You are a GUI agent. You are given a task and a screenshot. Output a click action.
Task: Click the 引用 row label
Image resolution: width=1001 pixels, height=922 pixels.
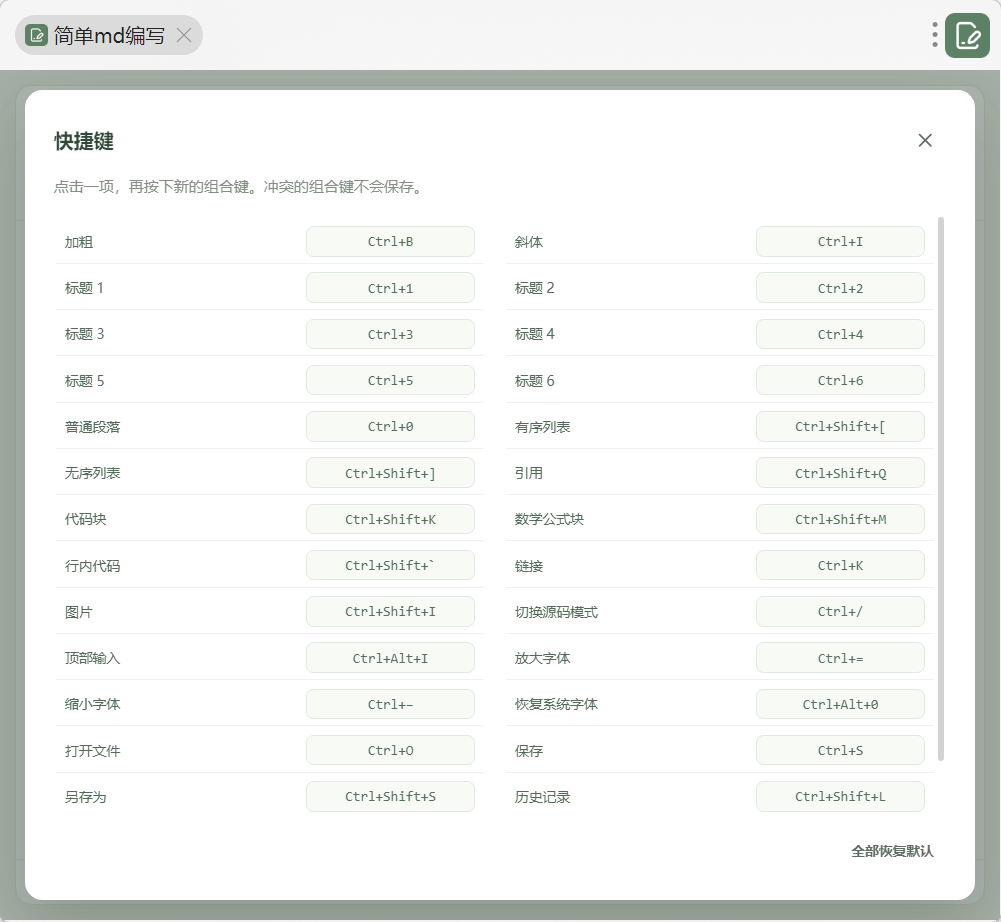[x=529, y=473]
